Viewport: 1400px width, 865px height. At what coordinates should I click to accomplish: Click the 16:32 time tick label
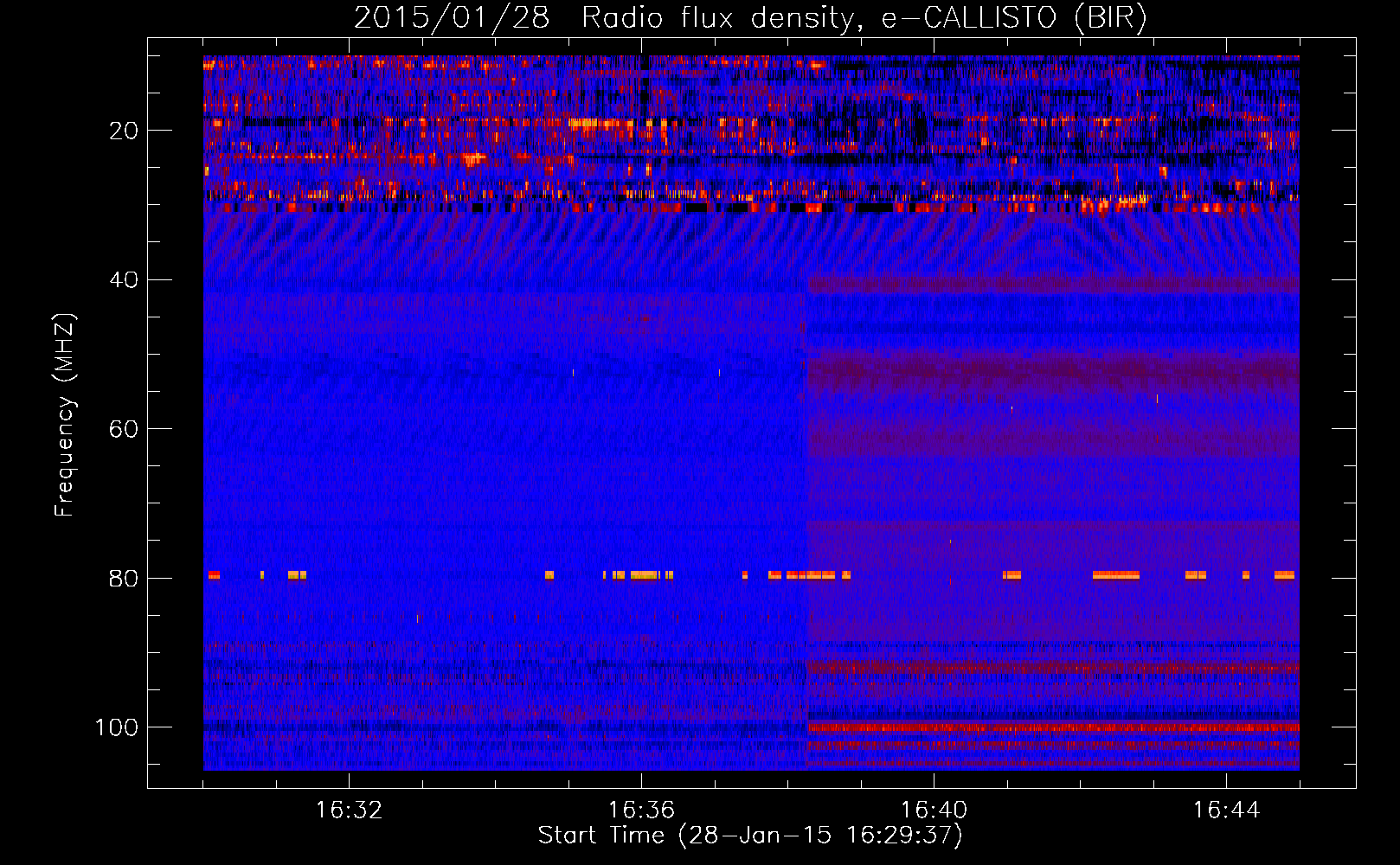[x=349, y=811]
